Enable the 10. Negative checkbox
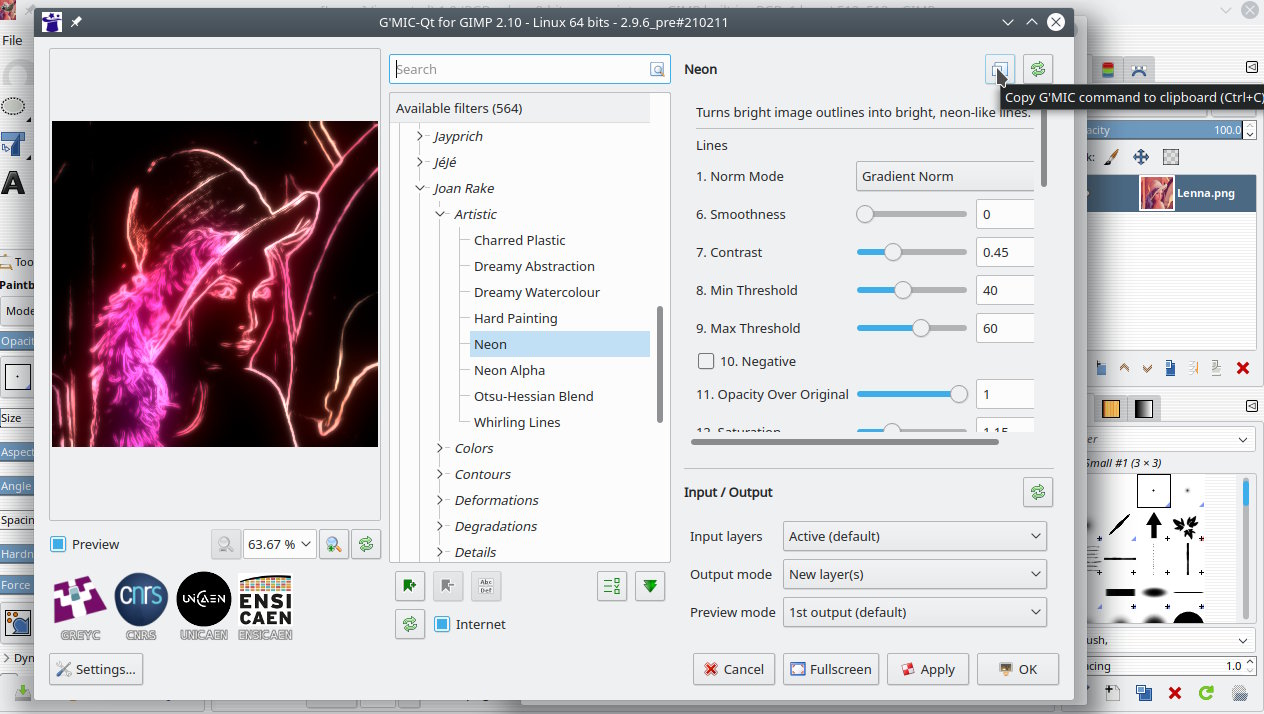The width and height of the screenshot is (1264, 714). pos(706,361)
